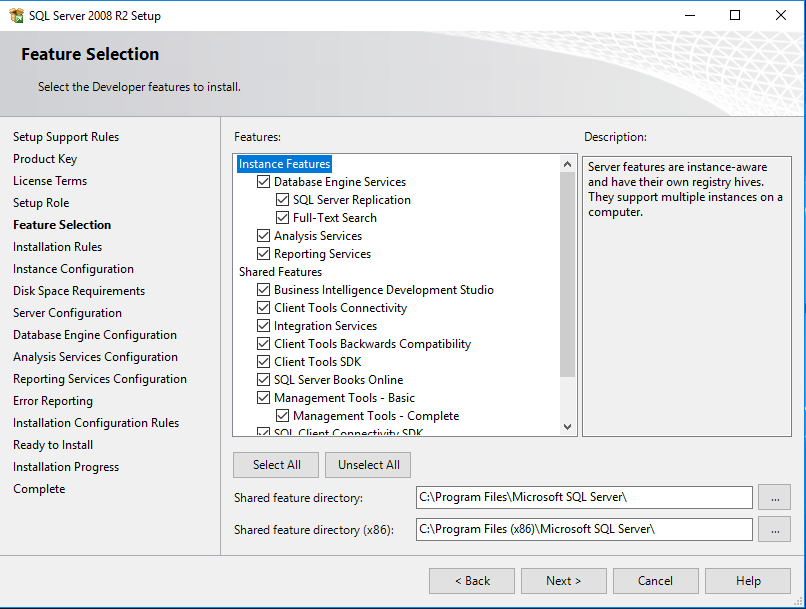Open the Installation Rules step
The height and width of the screenshot is (609, 806).
[x=57, y=247]
